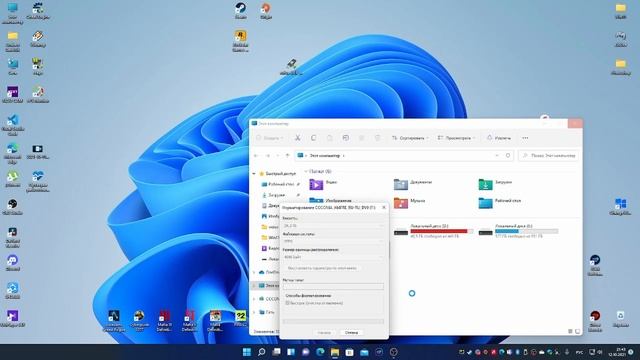Open Microsoft Teams Chat from taskbar
The width and height of the screenshot is (640, 360).
tap(306, 352)
